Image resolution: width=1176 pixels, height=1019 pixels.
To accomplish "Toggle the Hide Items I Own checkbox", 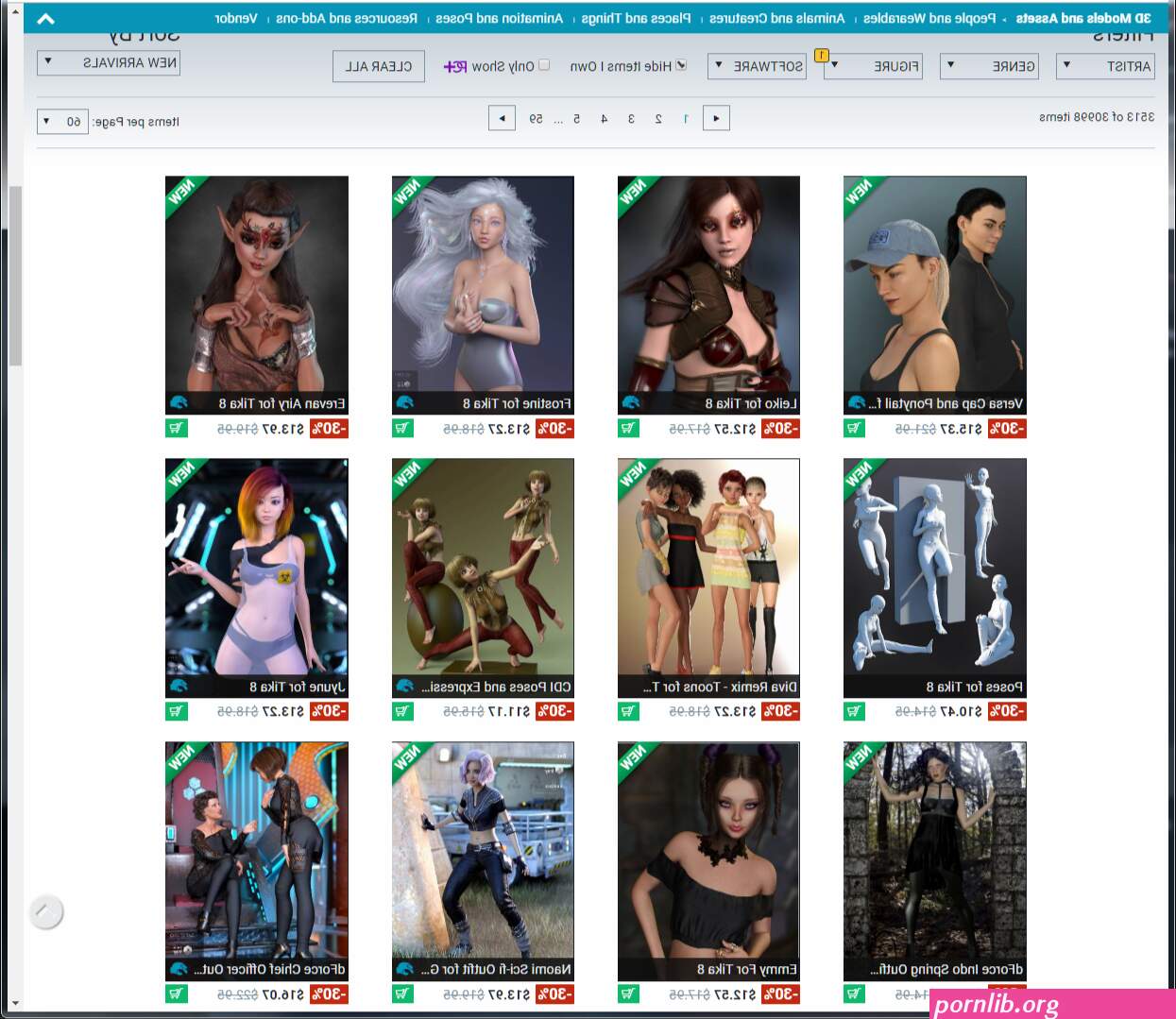I will (x=681, y=65).
